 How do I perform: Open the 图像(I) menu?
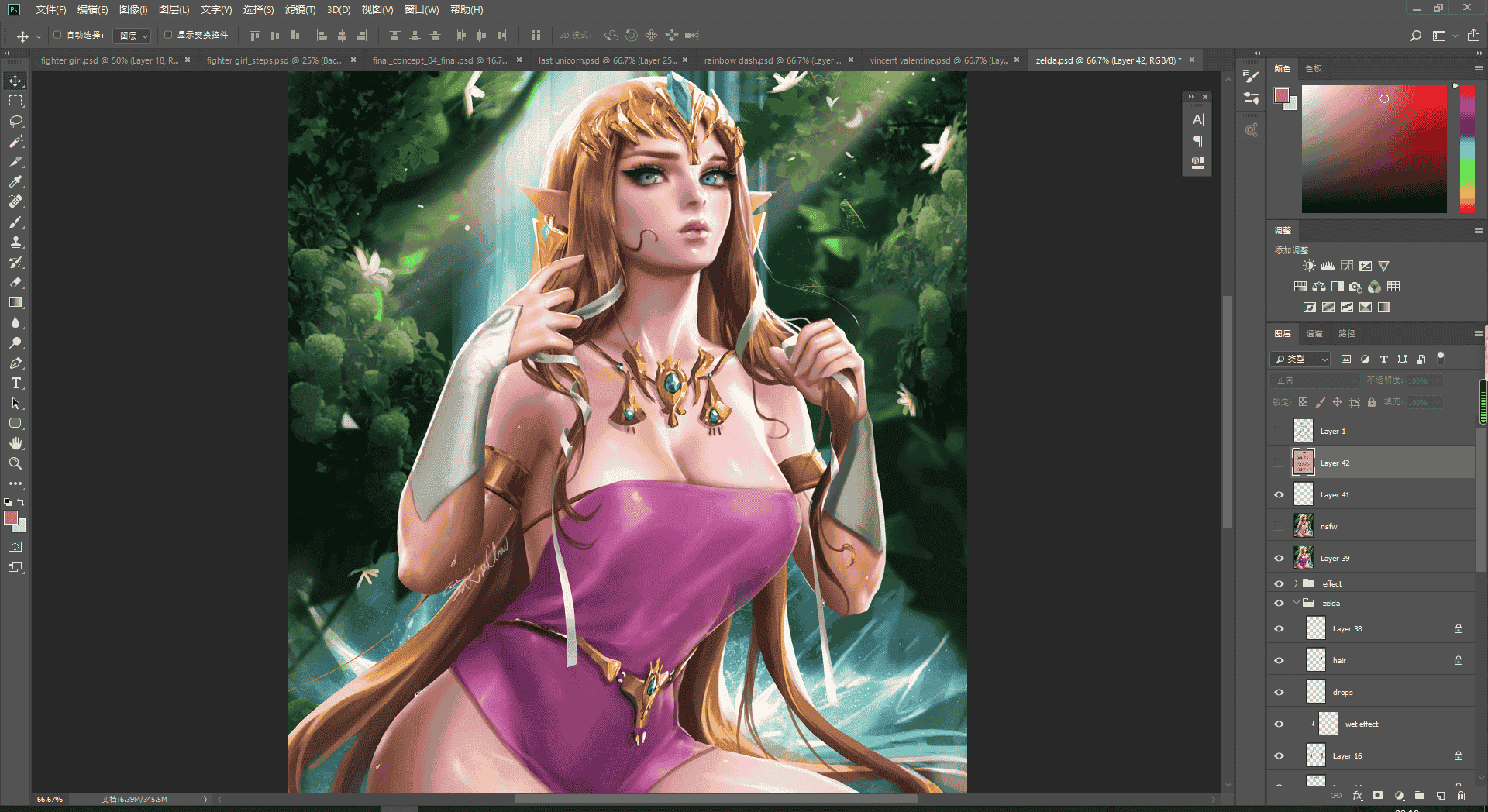[x=133, y=10]
